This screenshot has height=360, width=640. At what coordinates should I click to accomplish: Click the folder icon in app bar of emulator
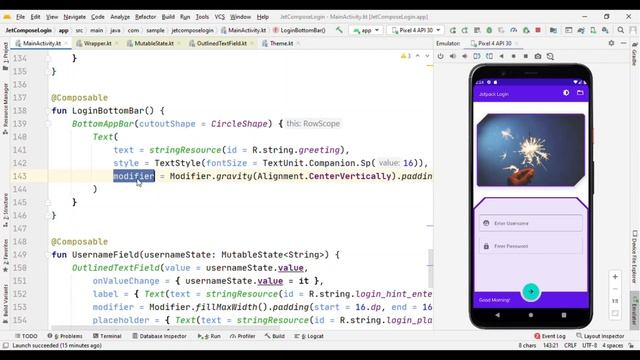580,93
